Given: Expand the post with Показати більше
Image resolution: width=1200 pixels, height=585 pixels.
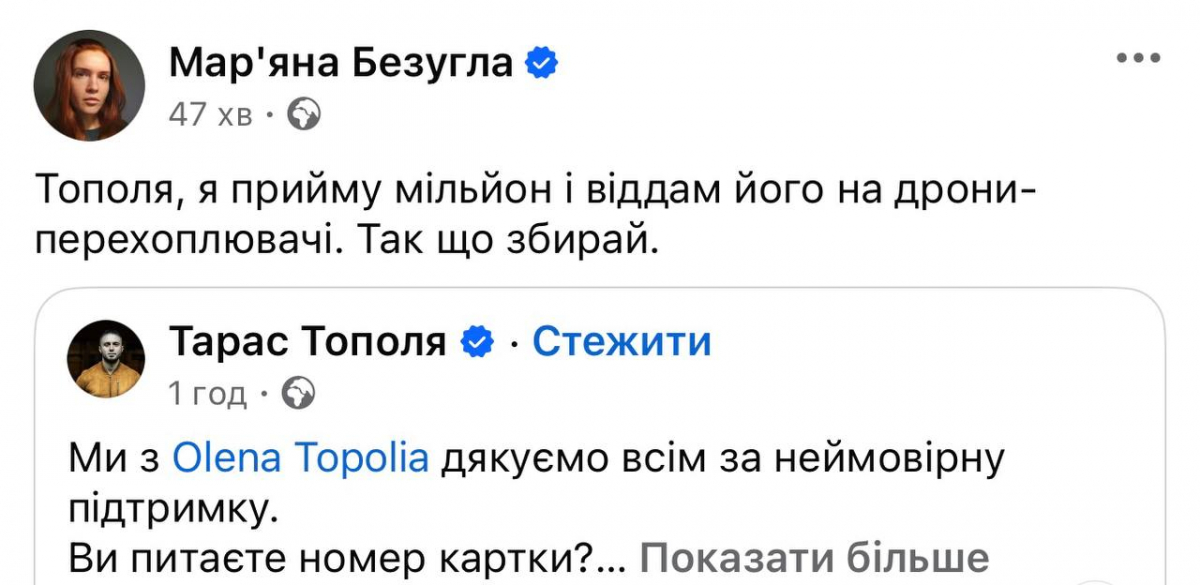Looking at the screenshot, I should (814, 558).
